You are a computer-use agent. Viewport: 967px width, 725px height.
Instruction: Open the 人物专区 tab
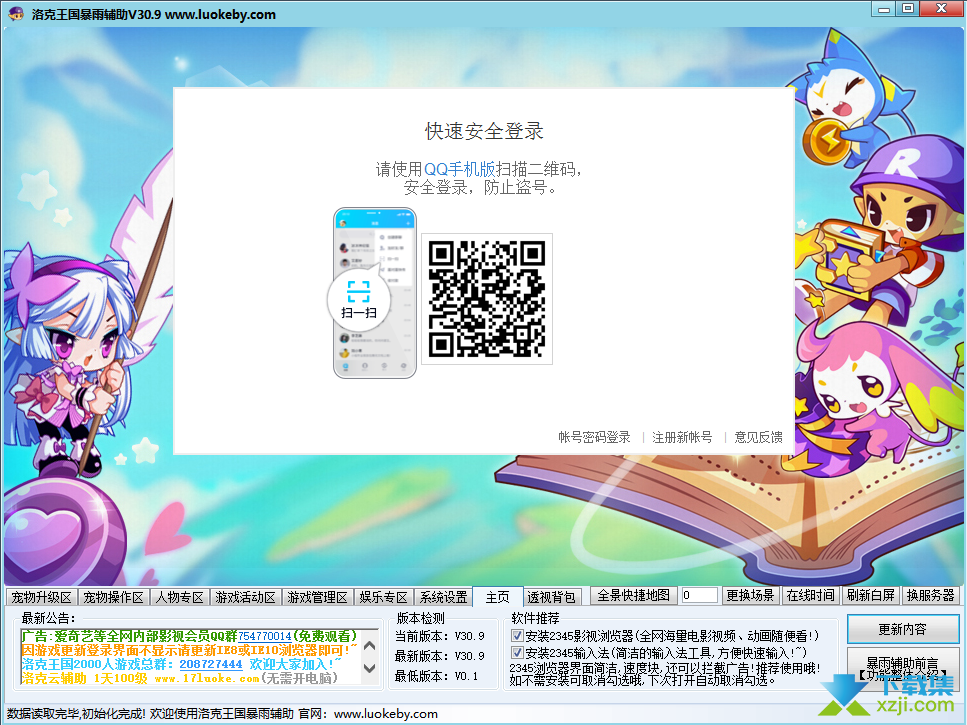pyautogui.click(x=179, y=597)
